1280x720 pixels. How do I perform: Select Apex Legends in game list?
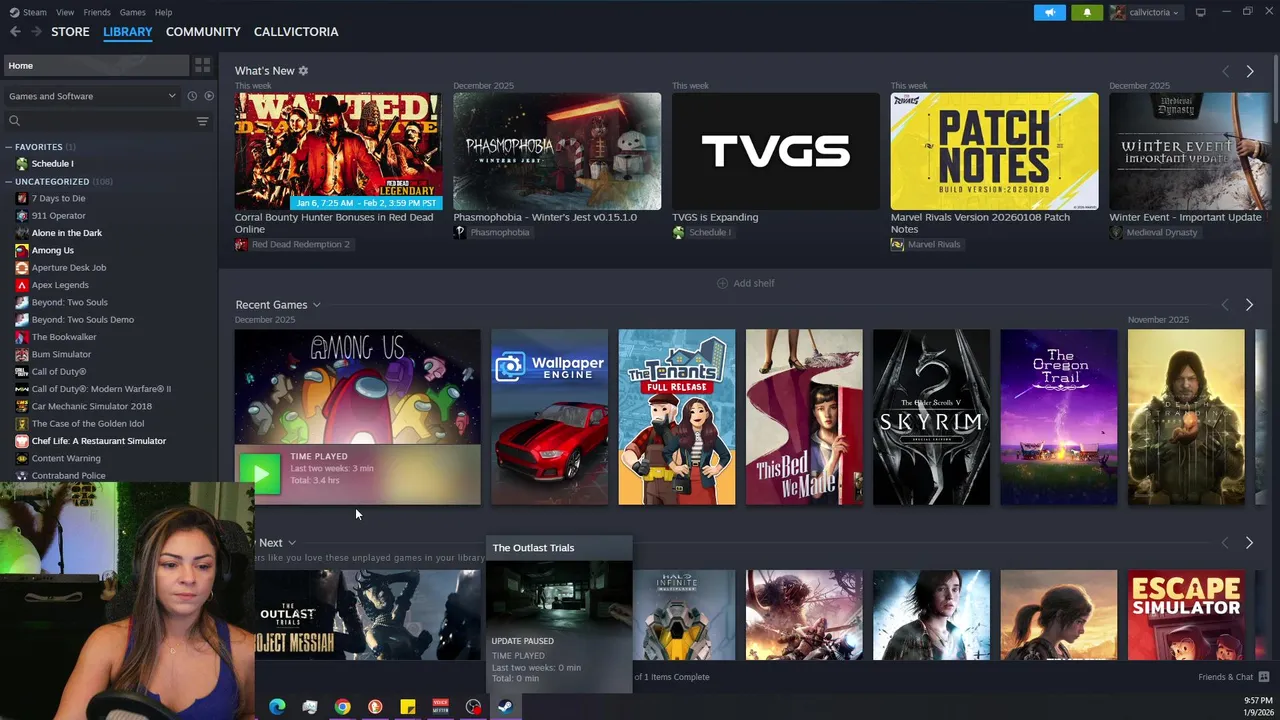pos(60,285)
